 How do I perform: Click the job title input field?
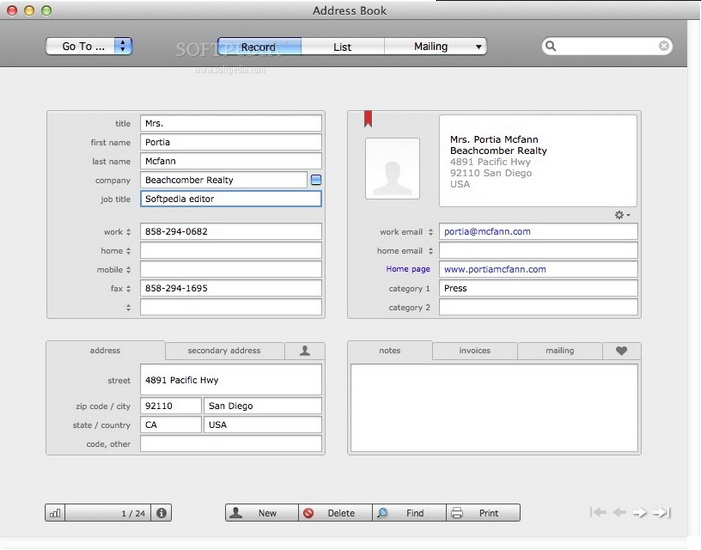pos(231,199)
